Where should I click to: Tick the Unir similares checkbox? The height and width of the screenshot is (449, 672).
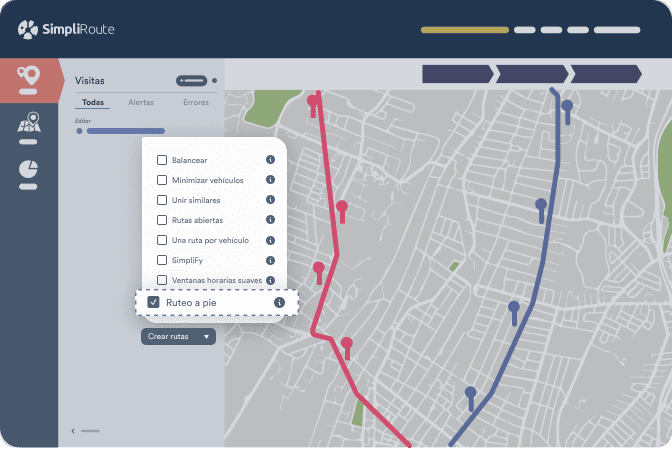point(162,200)
